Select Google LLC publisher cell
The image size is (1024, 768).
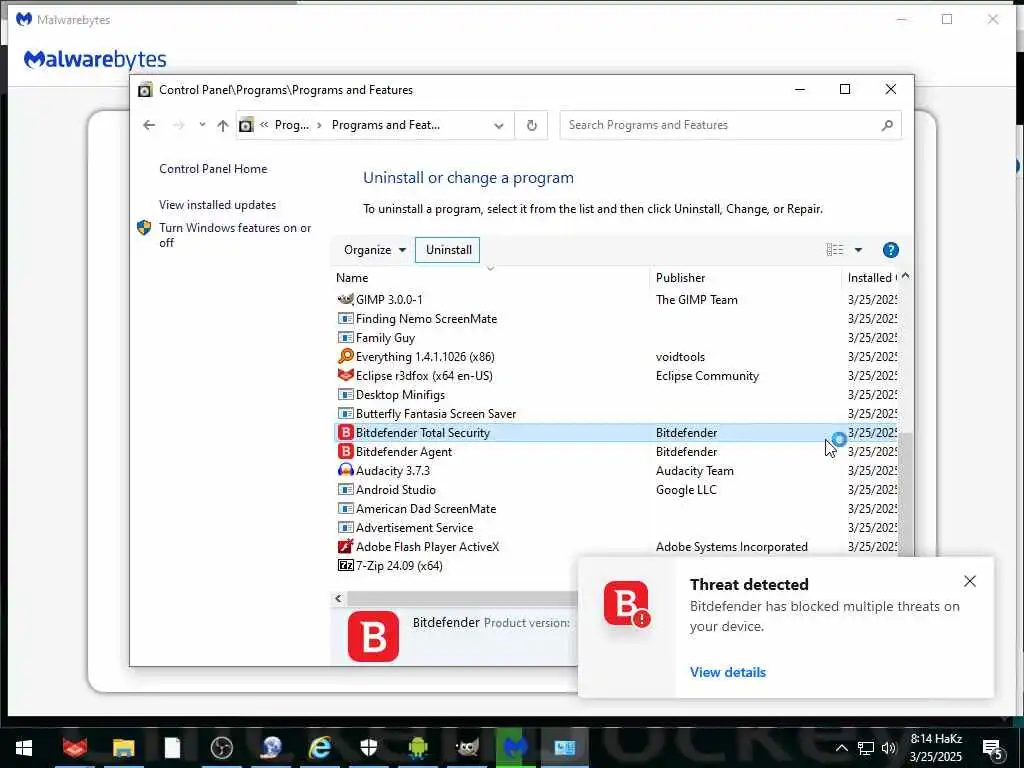686,490
